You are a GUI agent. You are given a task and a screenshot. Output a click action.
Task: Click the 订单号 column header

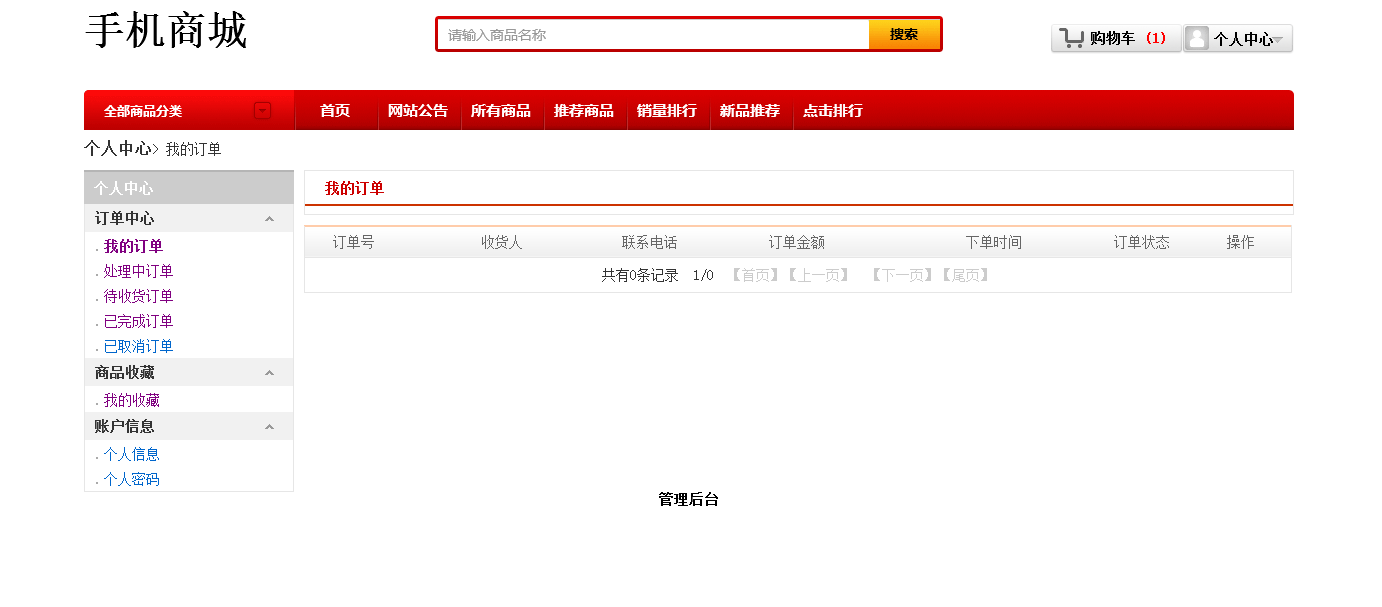354,243
